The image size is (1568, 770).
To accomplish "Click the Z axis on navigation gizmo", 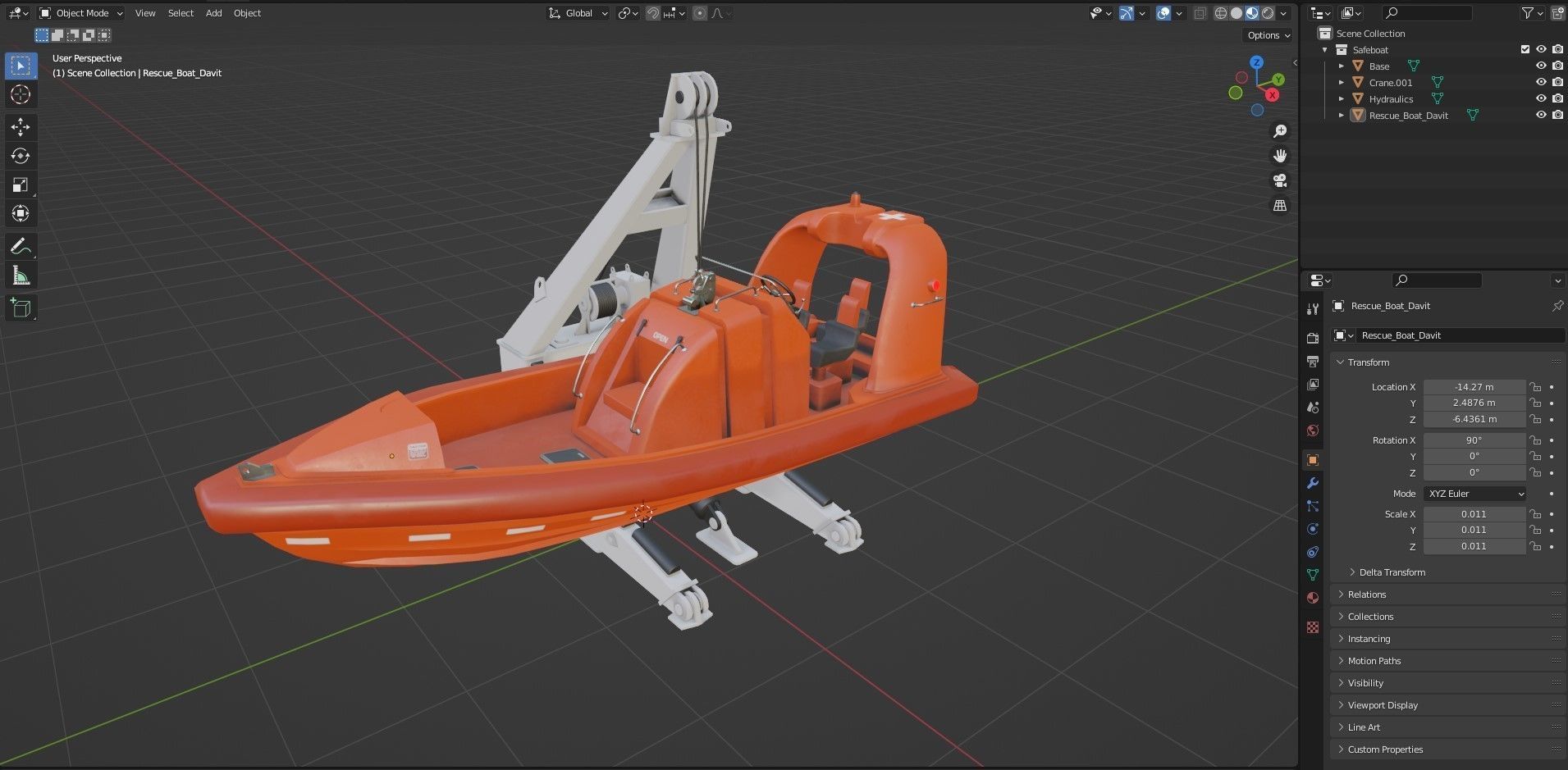I will tap(1256, 62).
